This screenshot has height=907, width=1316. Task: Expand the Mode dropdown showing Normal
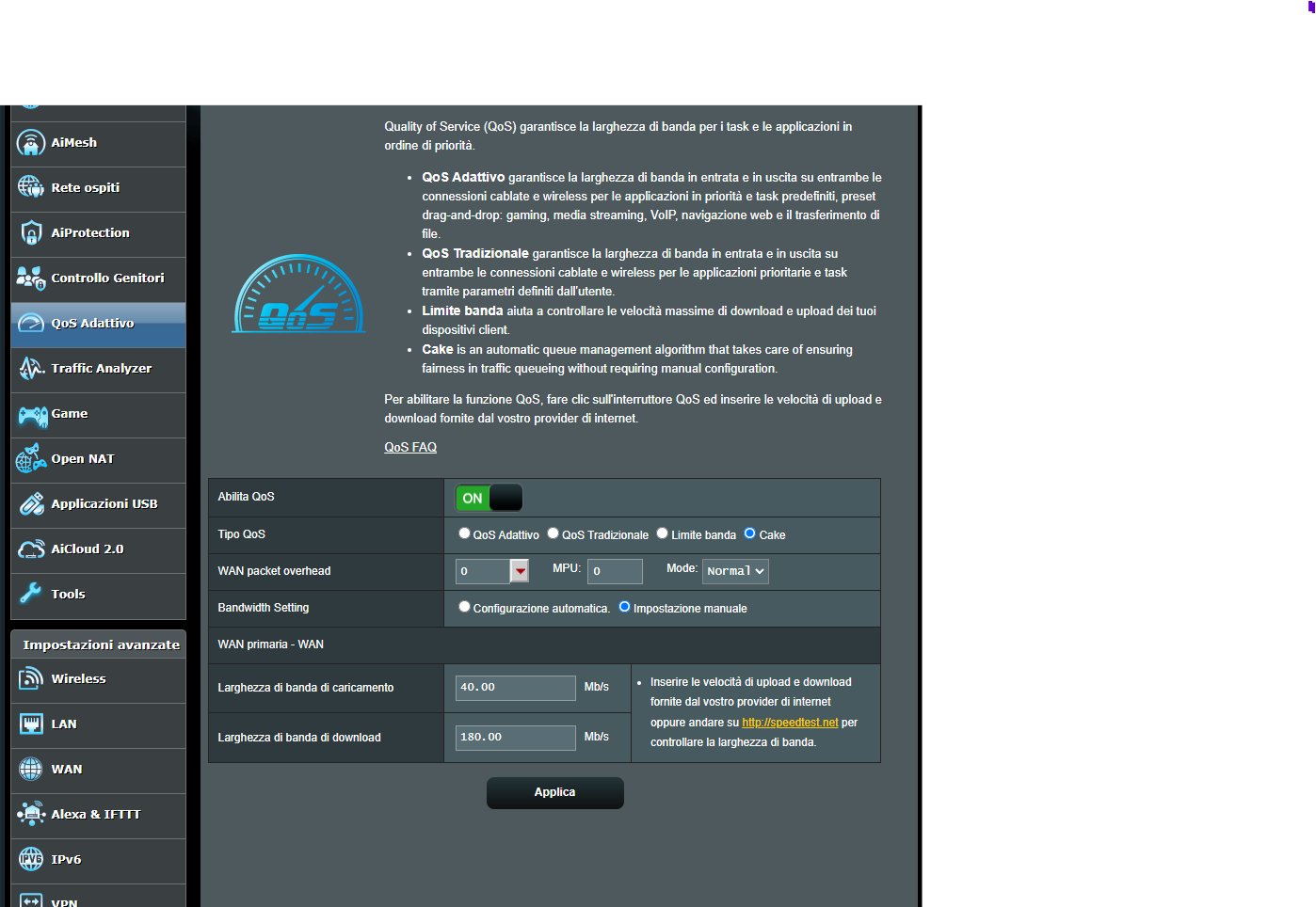(736, 571)
